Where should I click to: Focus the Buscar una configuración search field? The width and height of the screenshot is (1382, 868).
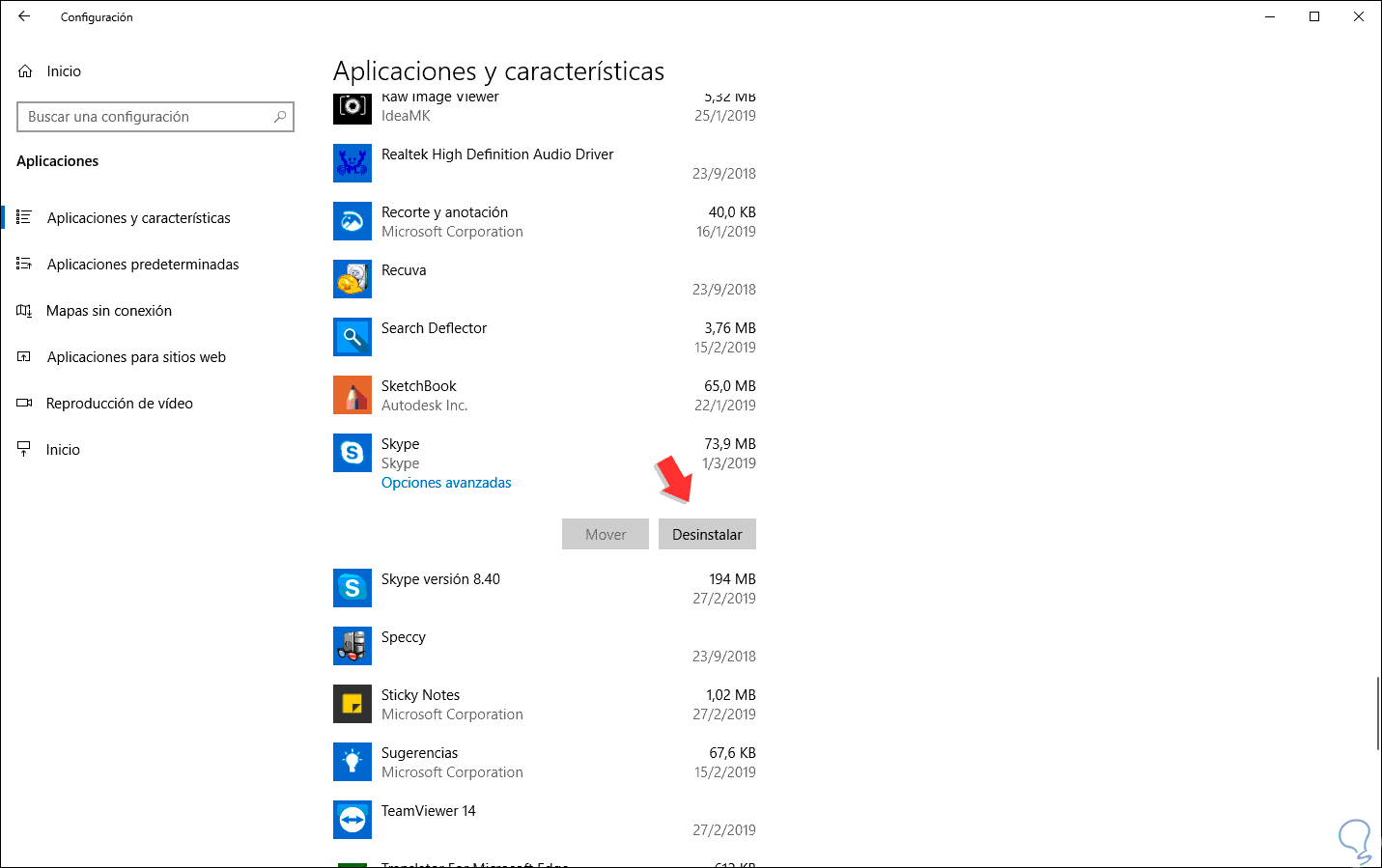click(x=155, y=117)
